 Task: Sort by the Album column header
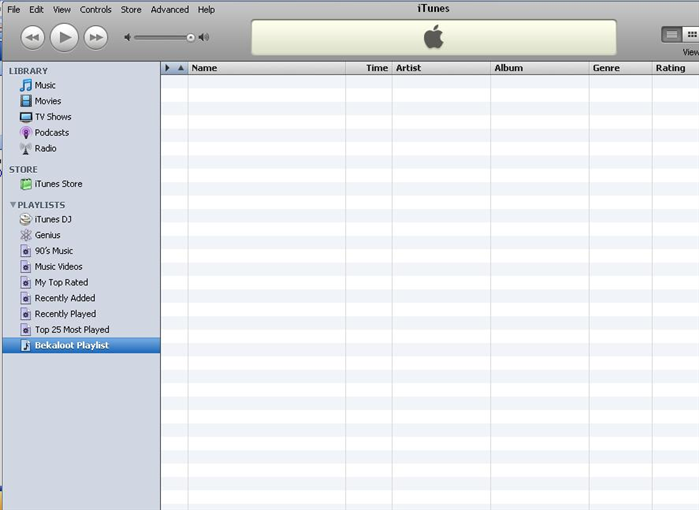tap(540, 68)
